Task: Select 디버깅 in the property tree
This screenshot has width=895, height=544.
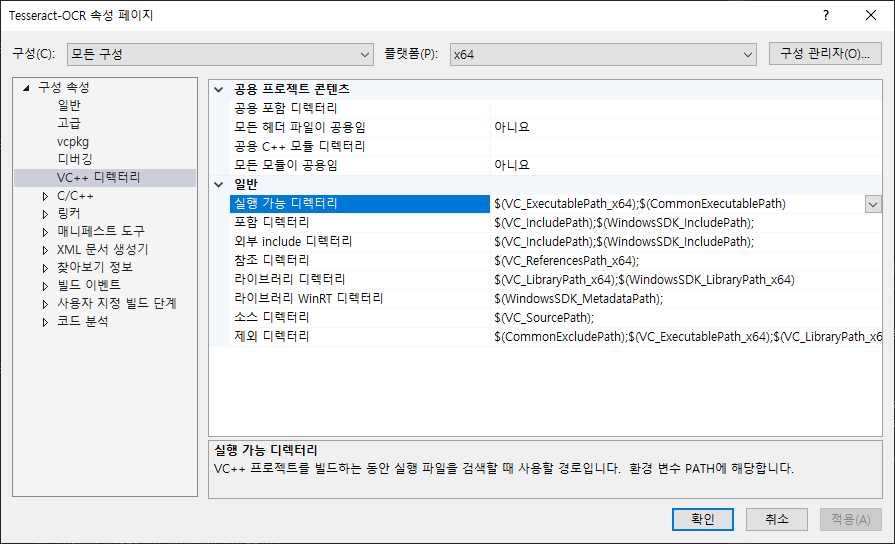Action: [x=75, y=159]
